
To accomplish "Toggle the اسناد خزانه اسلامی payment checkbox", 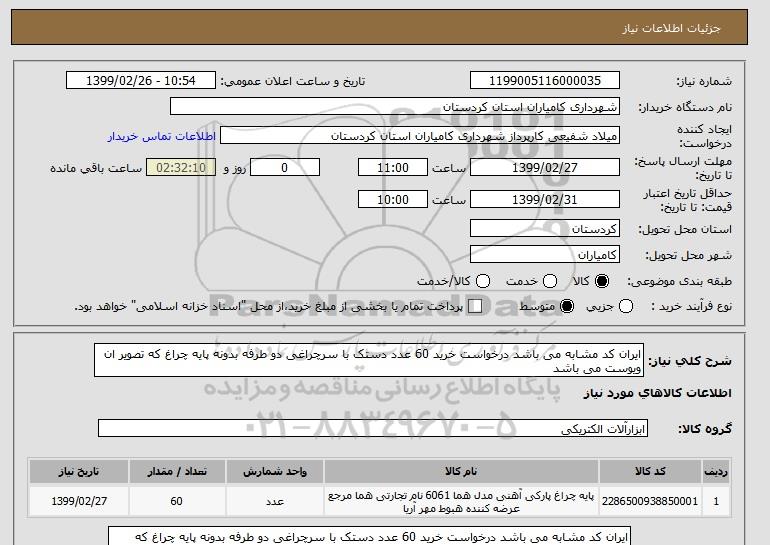I will 475,306.
